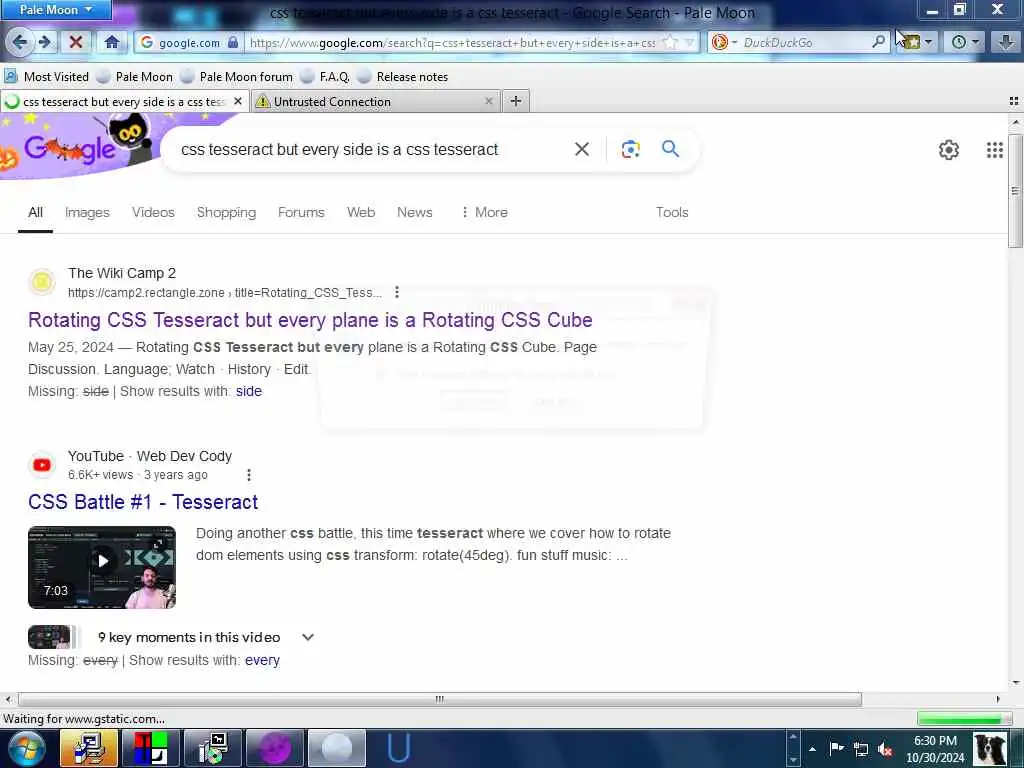Open the blue U taskbar icon
1024x768 pixels.
point(398,748)
